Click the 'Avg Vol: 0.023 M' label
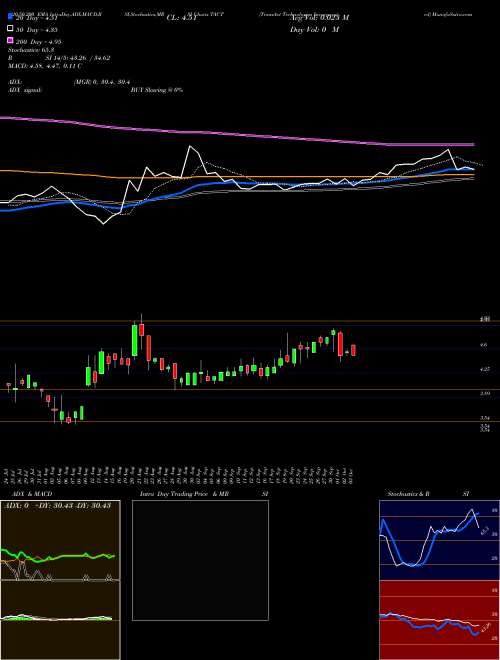This screenshot has height=660, width=500. (319, 17)
